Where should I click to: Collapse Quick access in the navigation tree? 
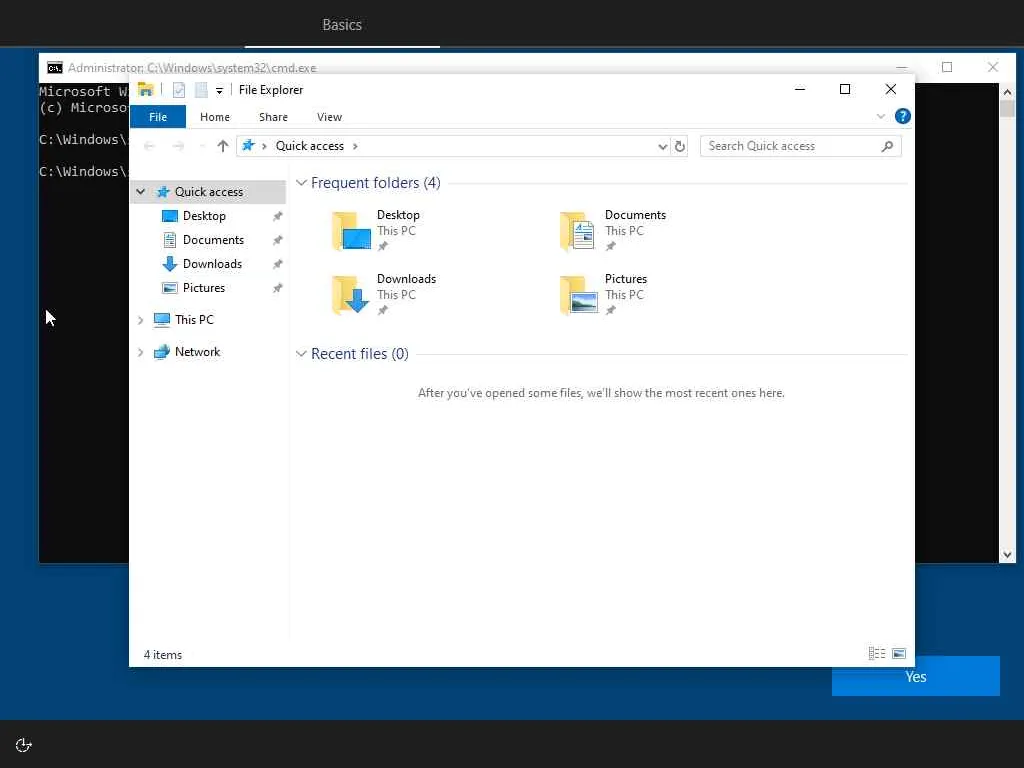[140, 191]
